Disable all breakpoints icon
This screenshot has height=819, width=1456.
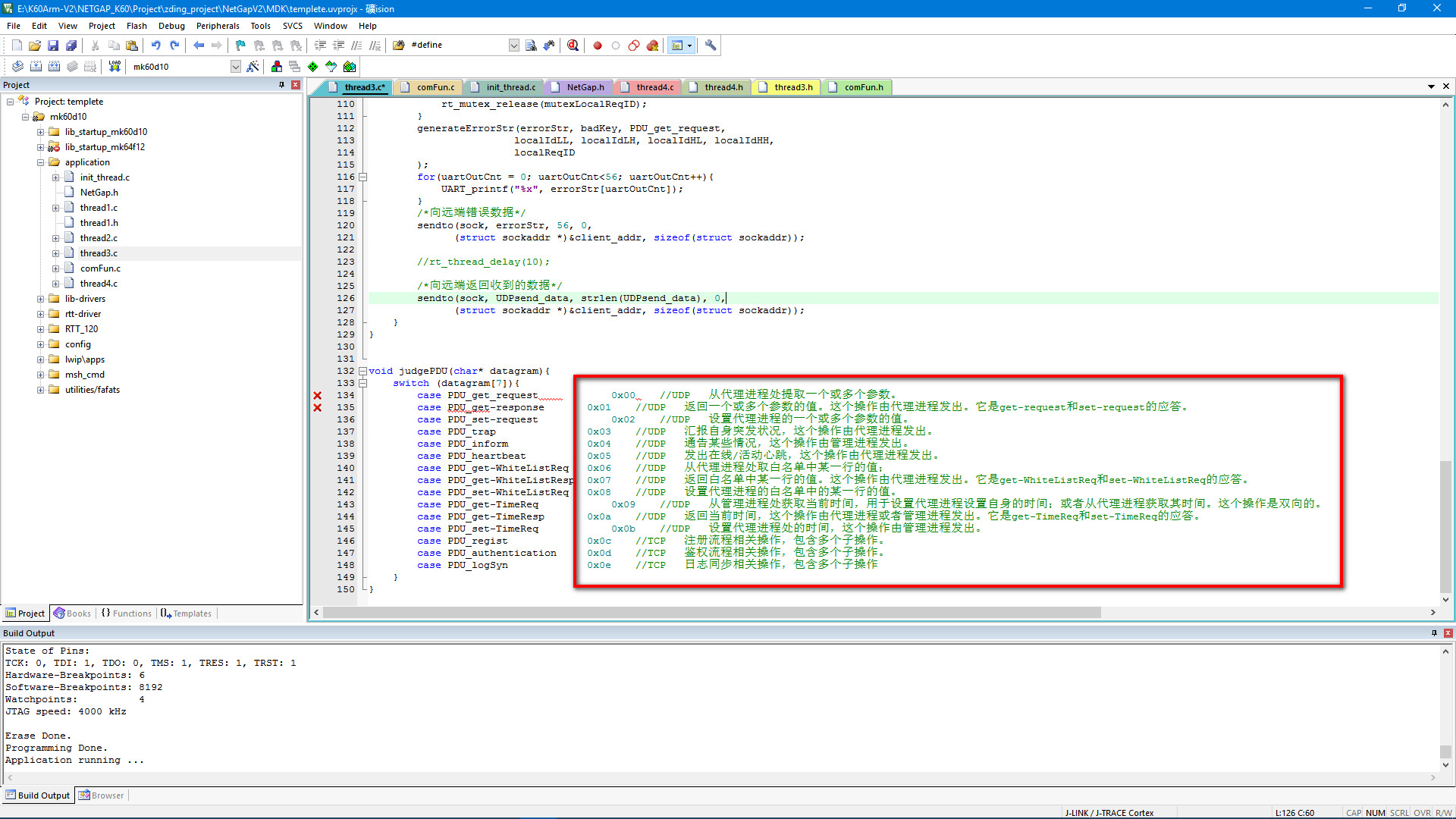tap(634, 45)
